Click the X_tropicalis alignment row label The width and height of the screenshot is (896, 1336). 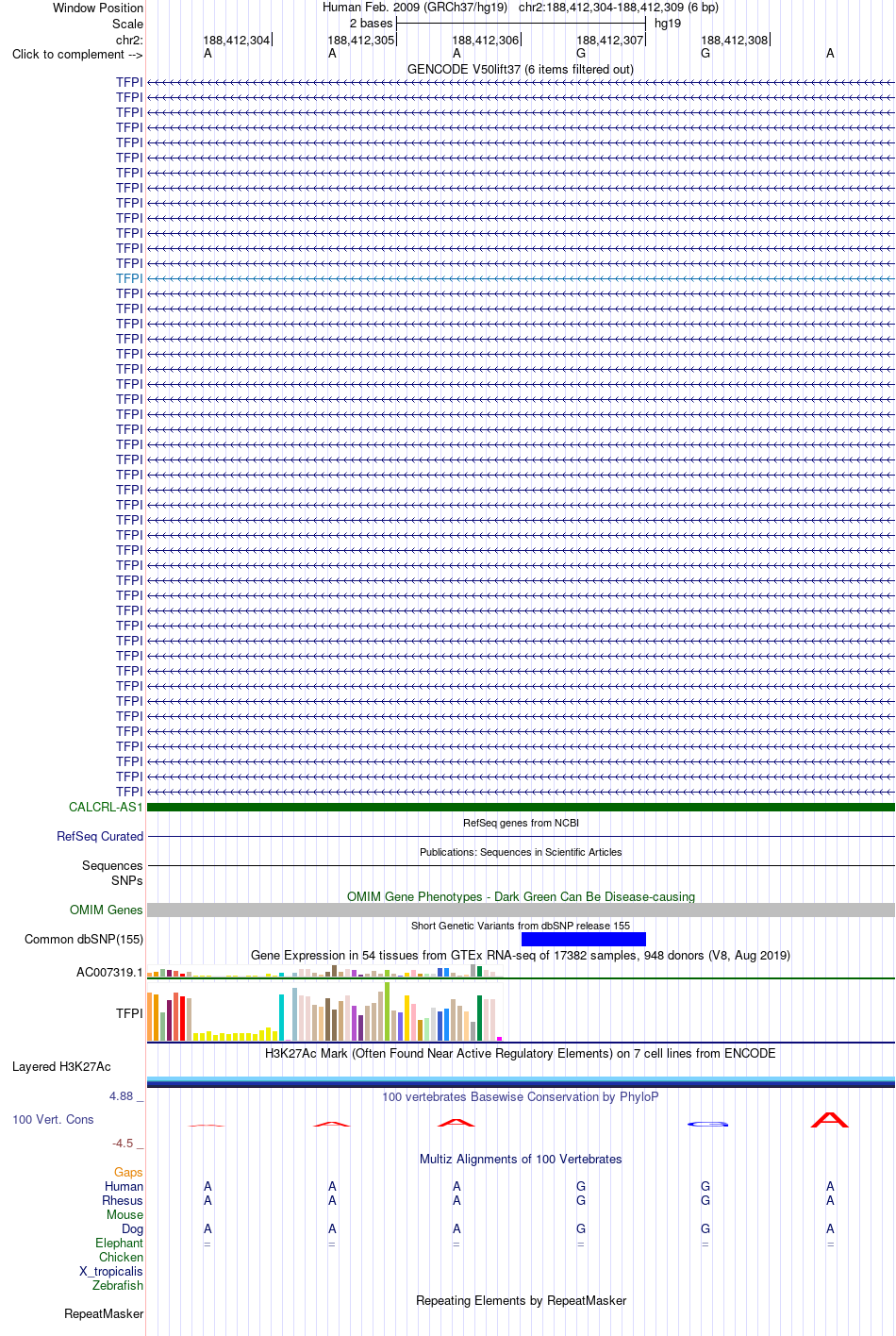[x=110, y=1271]
